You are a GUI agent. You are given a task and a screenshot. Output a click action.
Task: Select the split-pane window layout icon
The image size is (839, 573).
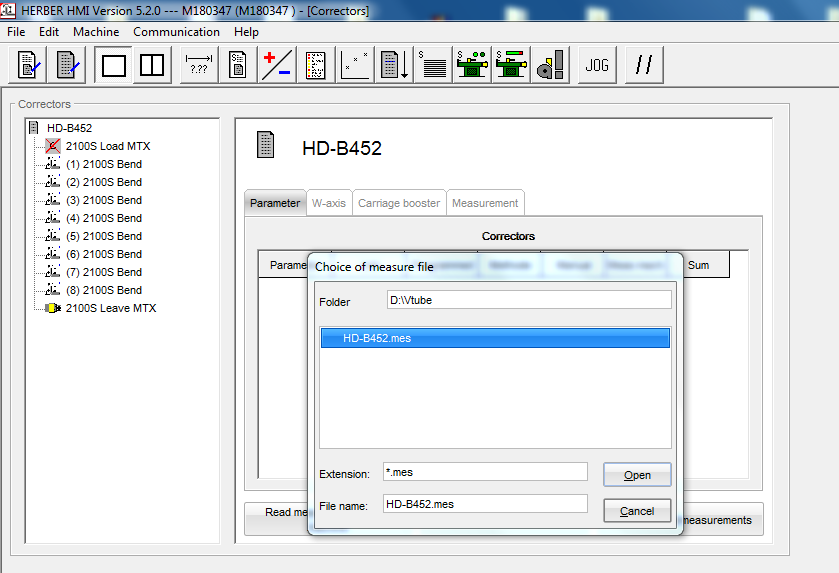tap(152, 65)
